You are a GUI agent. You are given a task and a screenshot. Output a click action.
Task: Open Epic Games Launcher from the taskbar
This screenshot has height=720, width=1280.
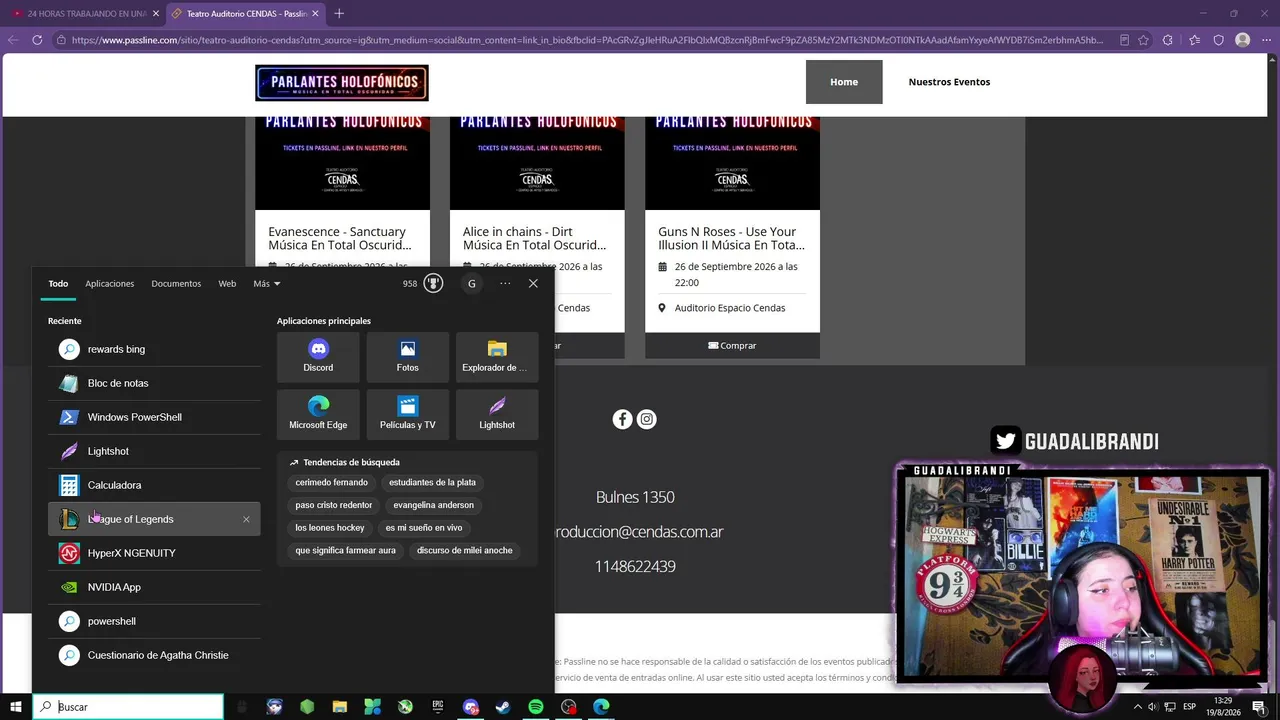[438, 707]
